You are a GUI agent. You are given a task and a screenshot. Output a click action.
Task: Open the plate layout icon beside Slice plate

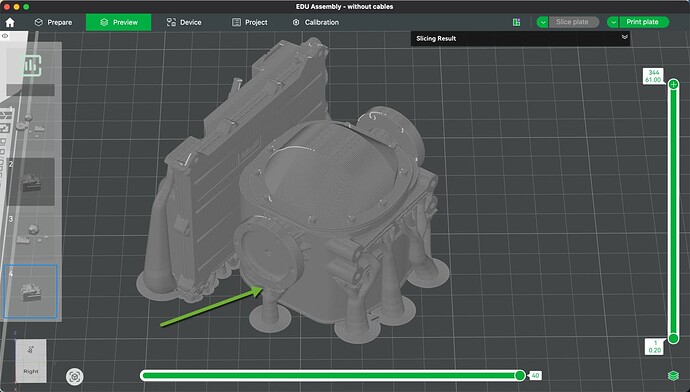point(517,22)
